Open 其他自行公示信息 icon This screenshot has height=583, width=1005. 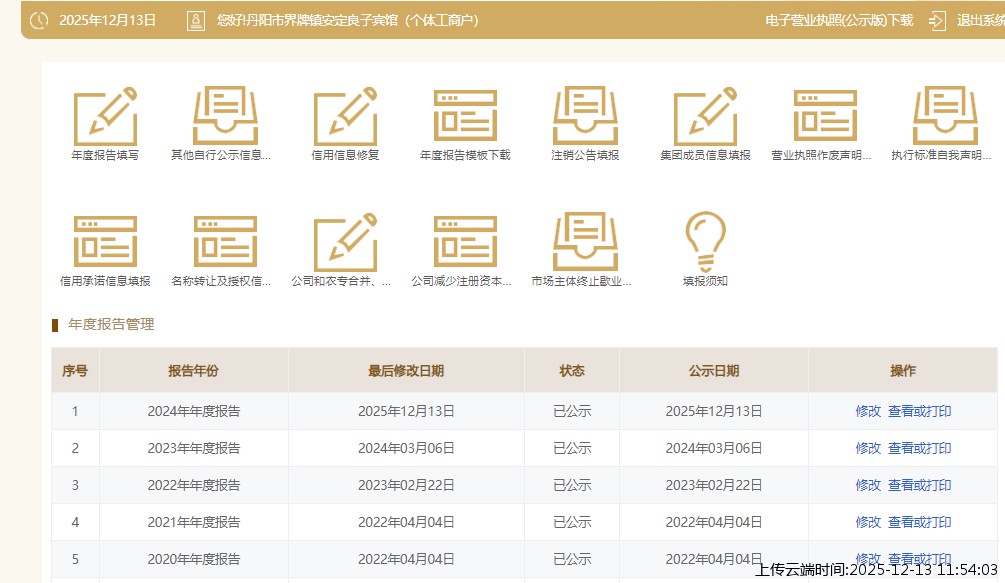pos(225,117)
